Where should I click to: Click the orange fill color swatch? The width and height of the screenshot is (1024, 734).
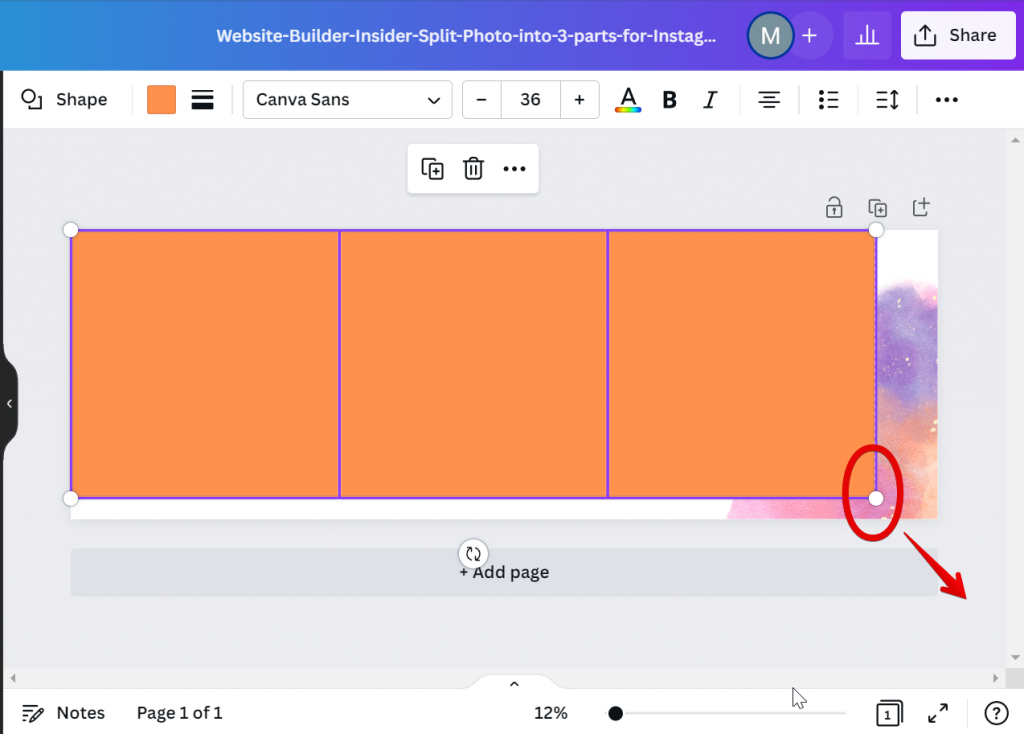[161, 99]
